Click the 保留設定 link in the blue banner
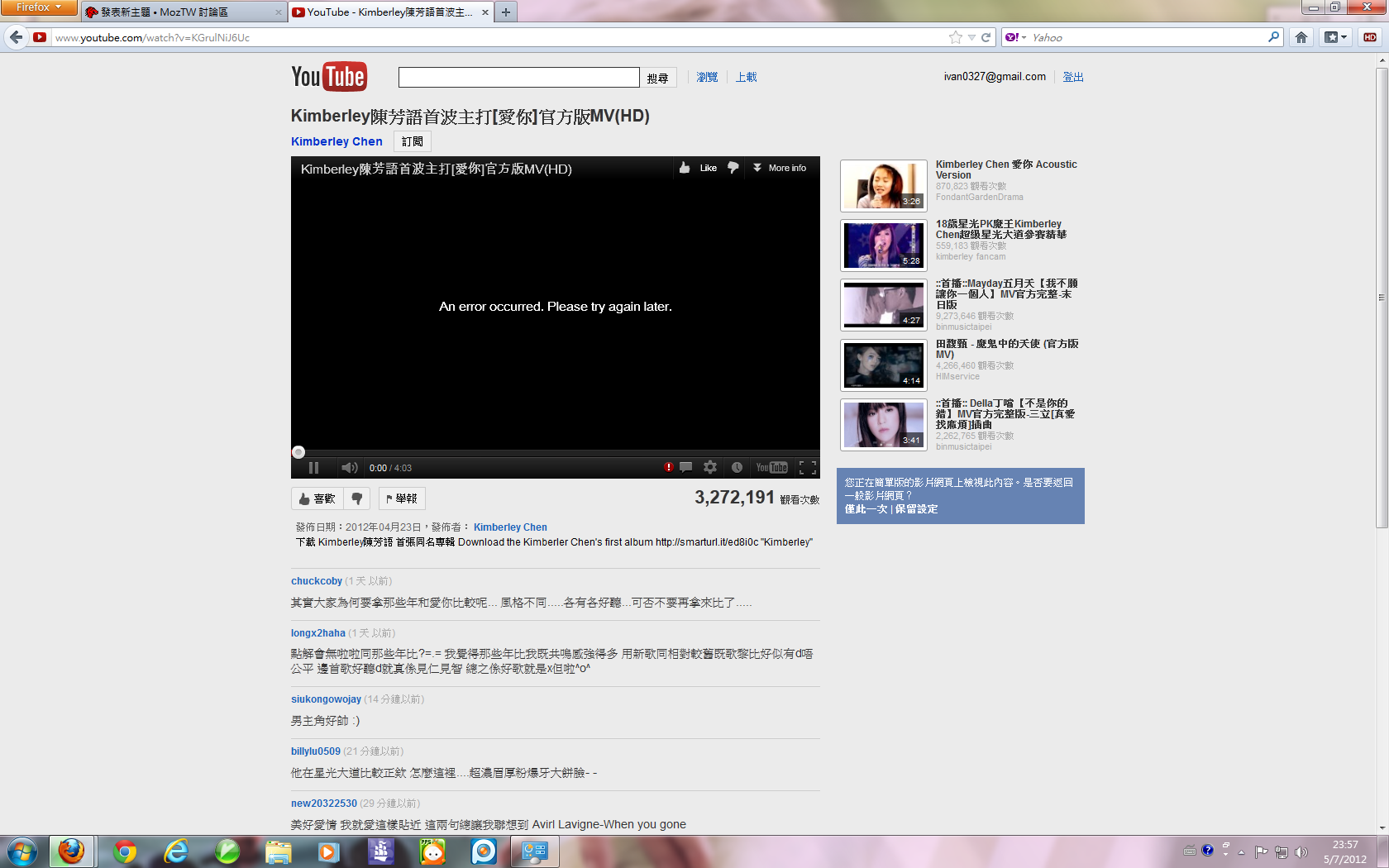The width and height of the screenshot is (1389, 868). (917, 509)
